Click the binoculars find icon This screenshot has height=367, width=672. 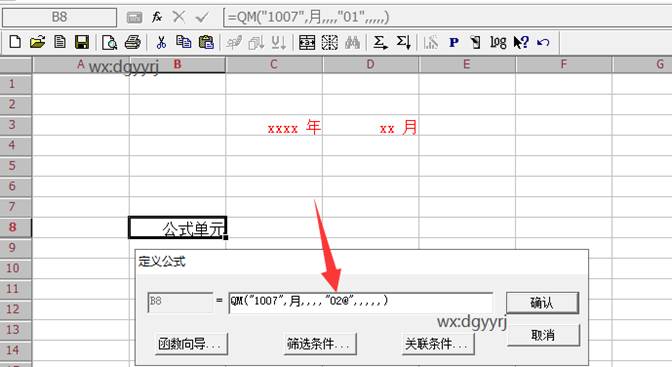(x=352, y=42)
